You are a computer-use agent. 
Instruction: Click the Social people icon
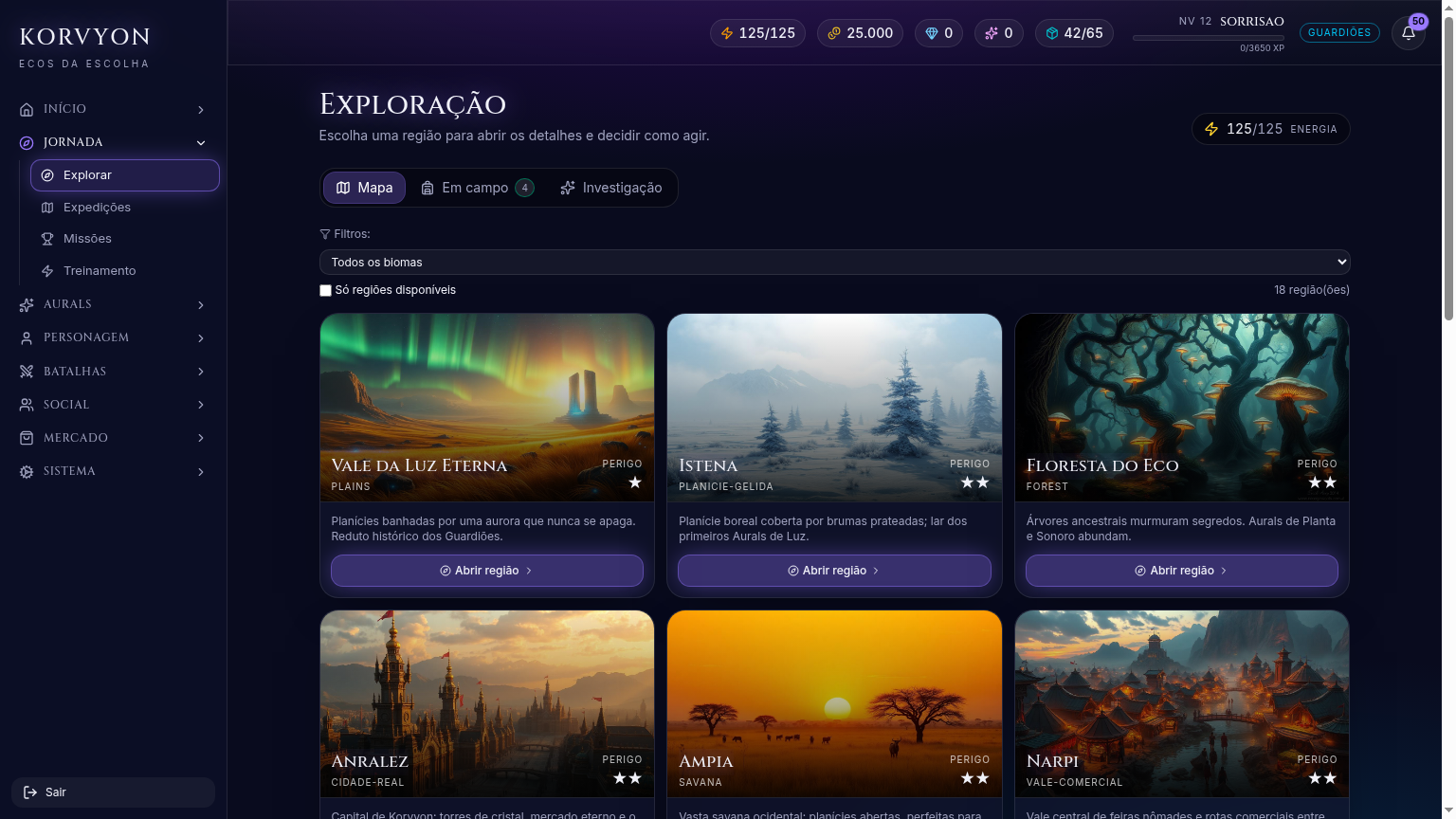27,405
